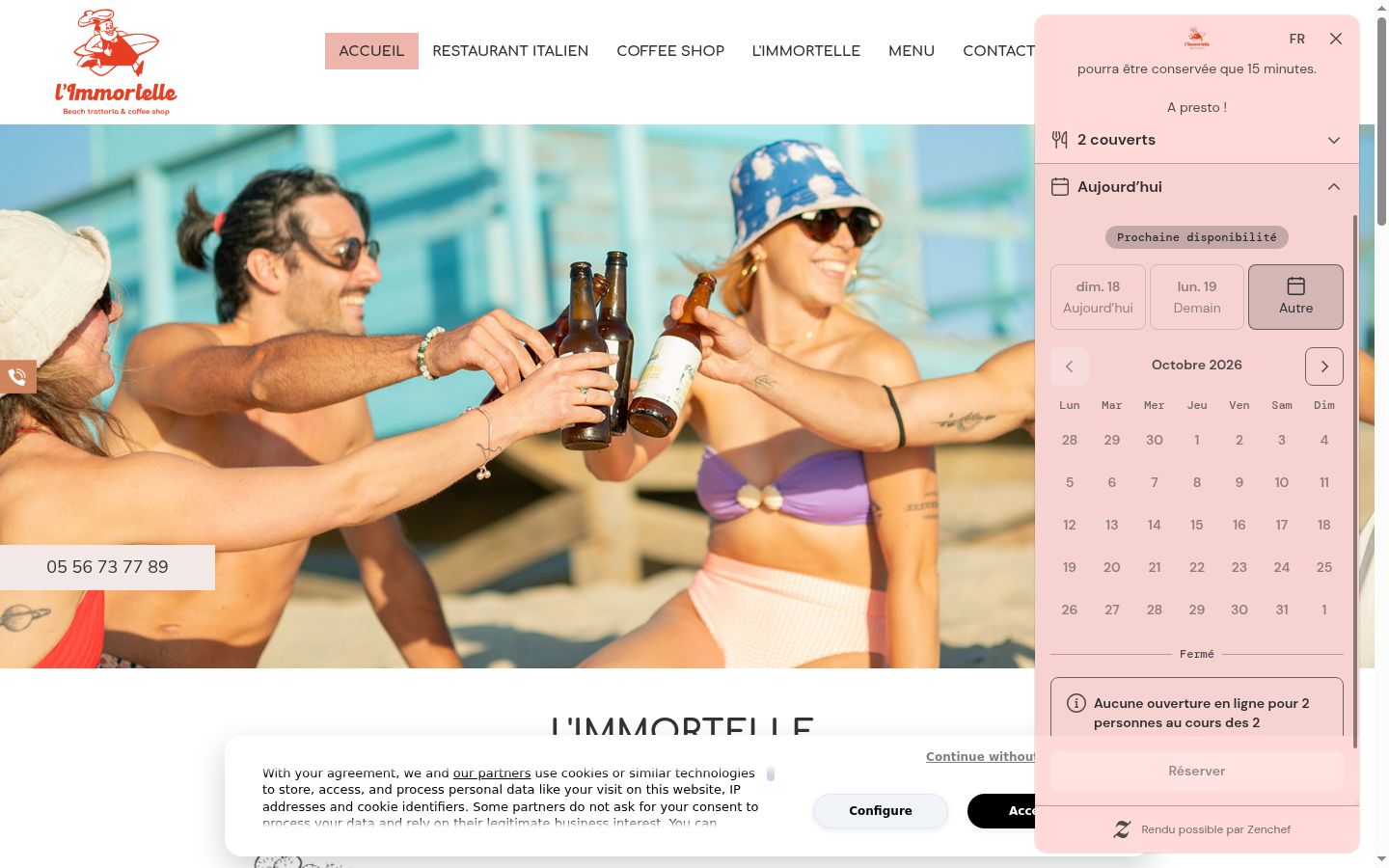Screen dimensions: 1389x868
Task: Click the Zenchef logo icon
Action: click(x=1122, y=829)
